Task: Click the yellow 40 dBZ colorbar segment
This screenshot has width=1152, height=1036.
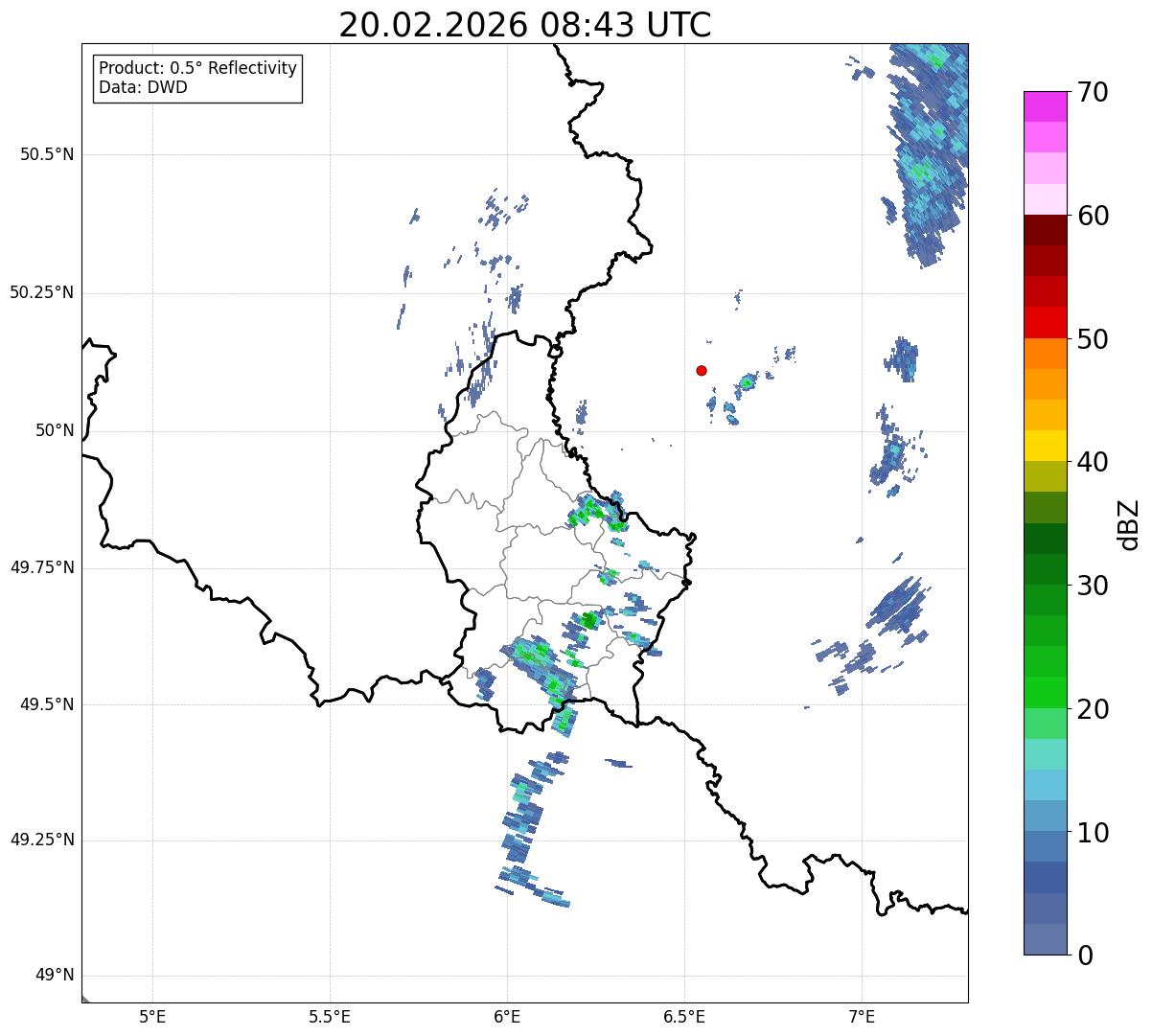Action: (x=1046, y=446)
